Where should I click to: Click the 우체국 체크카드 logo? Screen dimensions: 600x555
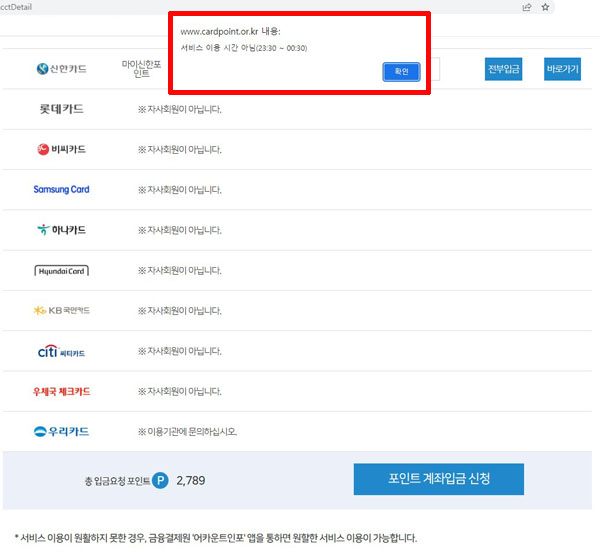(62, 392)
